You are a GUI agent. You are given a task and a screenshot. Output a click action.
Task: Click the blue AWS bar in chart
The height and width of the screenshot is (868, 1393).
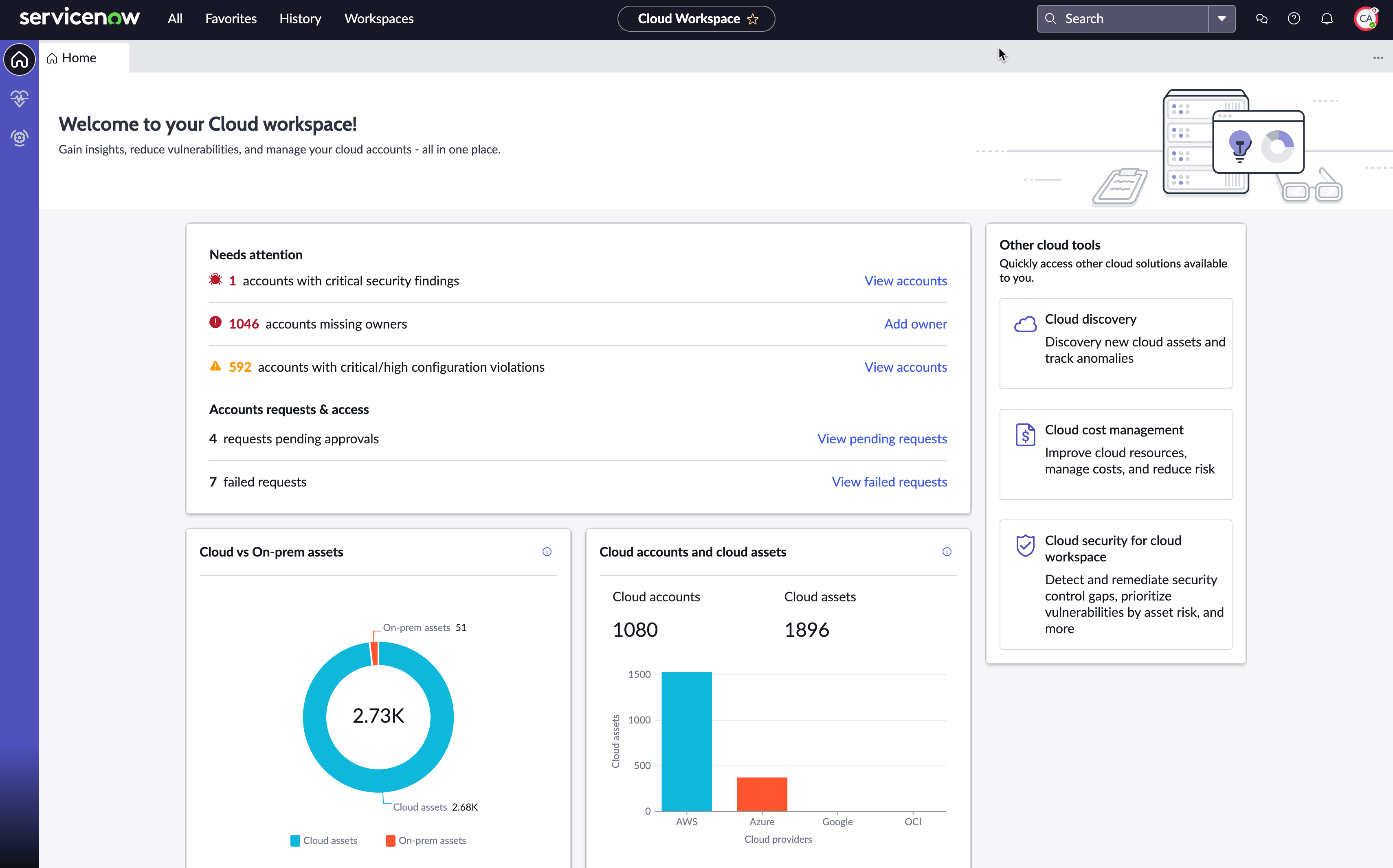coord(686,741)
